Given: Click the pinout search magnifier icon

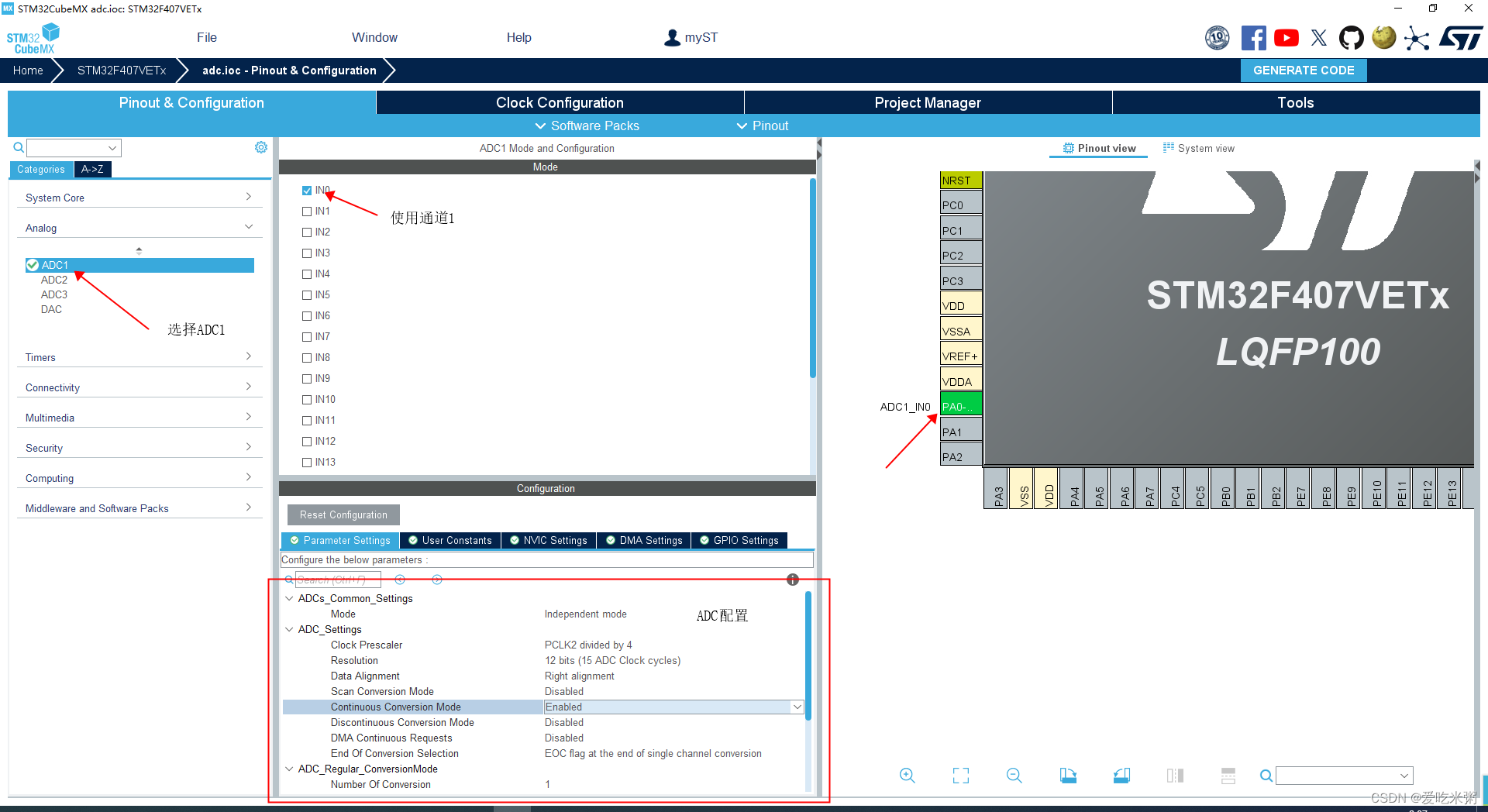Looking at the screenshot, I should click(x=1266, y=776).
